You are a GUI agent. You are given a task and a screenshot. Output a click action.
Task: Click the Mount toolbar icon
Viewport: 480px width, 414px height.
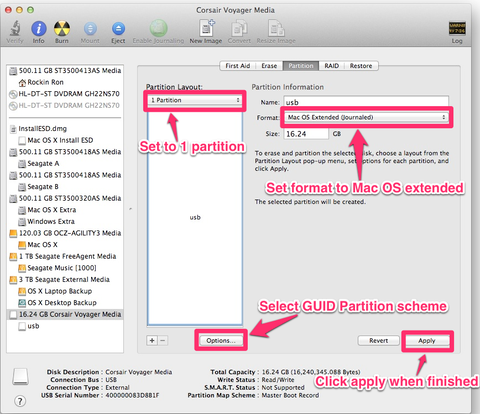[90, 29]
